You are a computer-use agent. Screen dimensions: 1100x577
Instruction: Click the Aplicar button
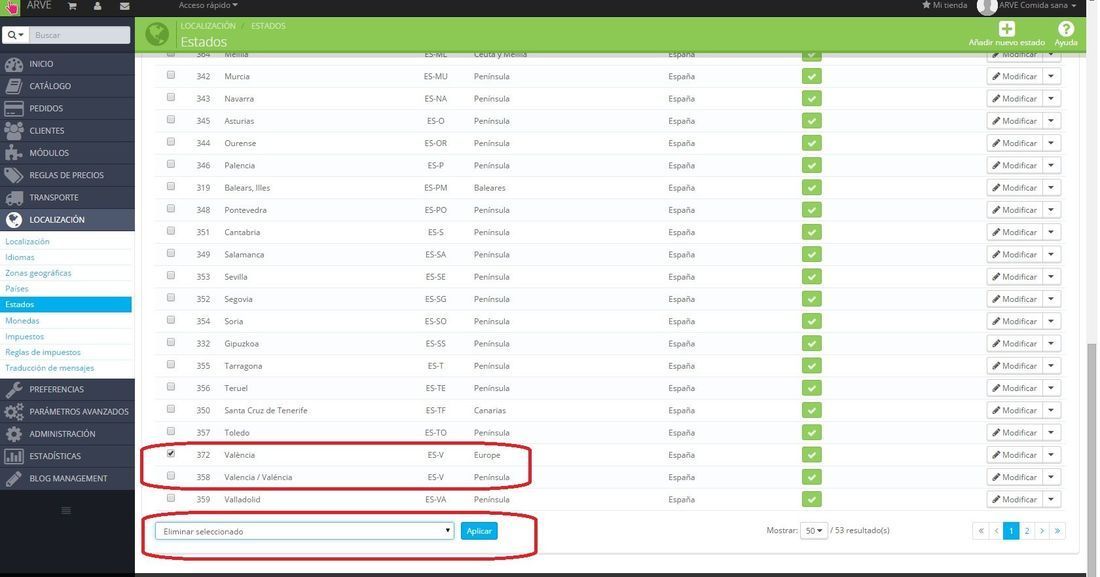coord(479,531)
